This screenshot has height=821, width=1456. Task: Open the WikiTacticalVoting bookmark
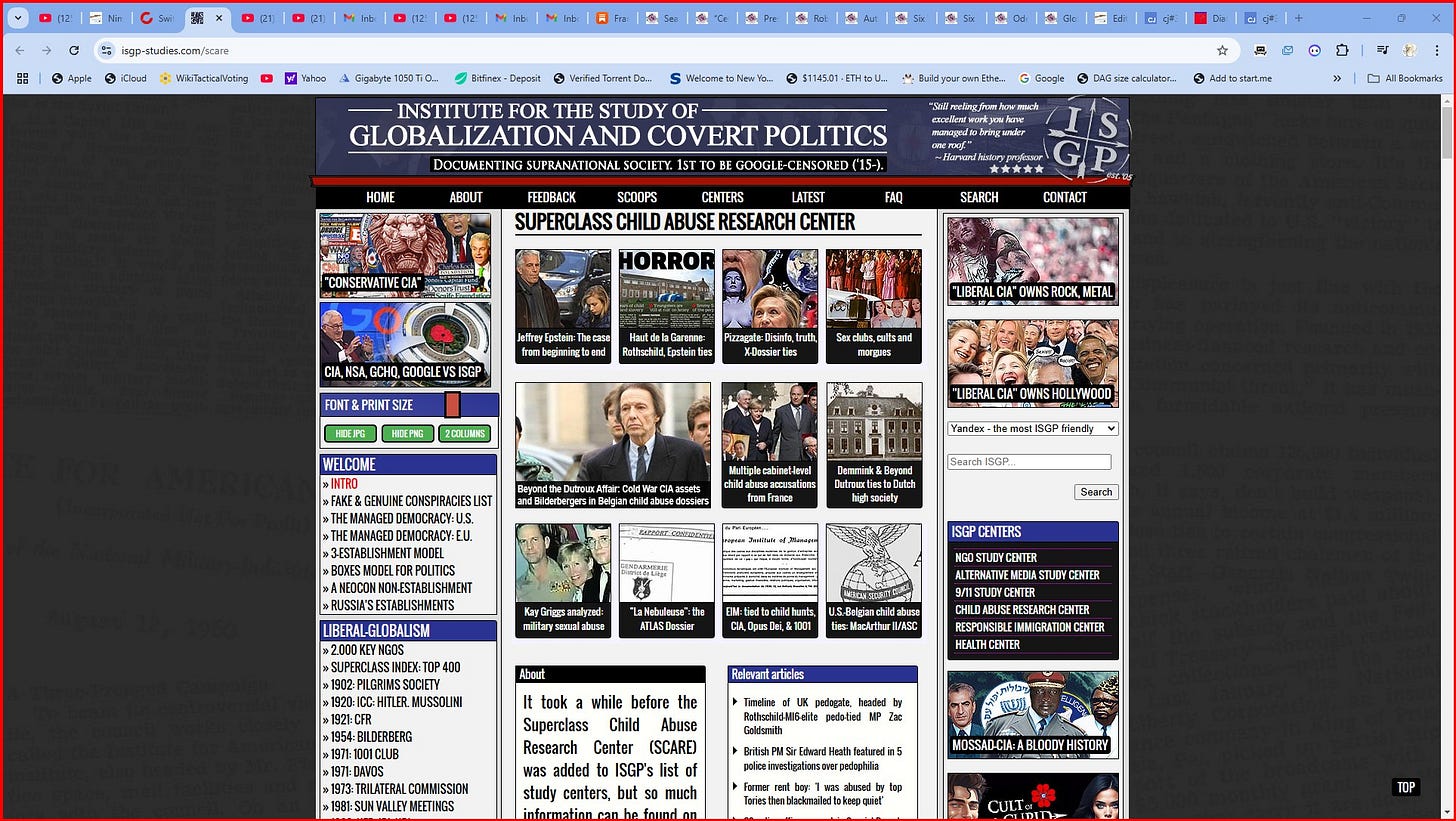point(204,78)
